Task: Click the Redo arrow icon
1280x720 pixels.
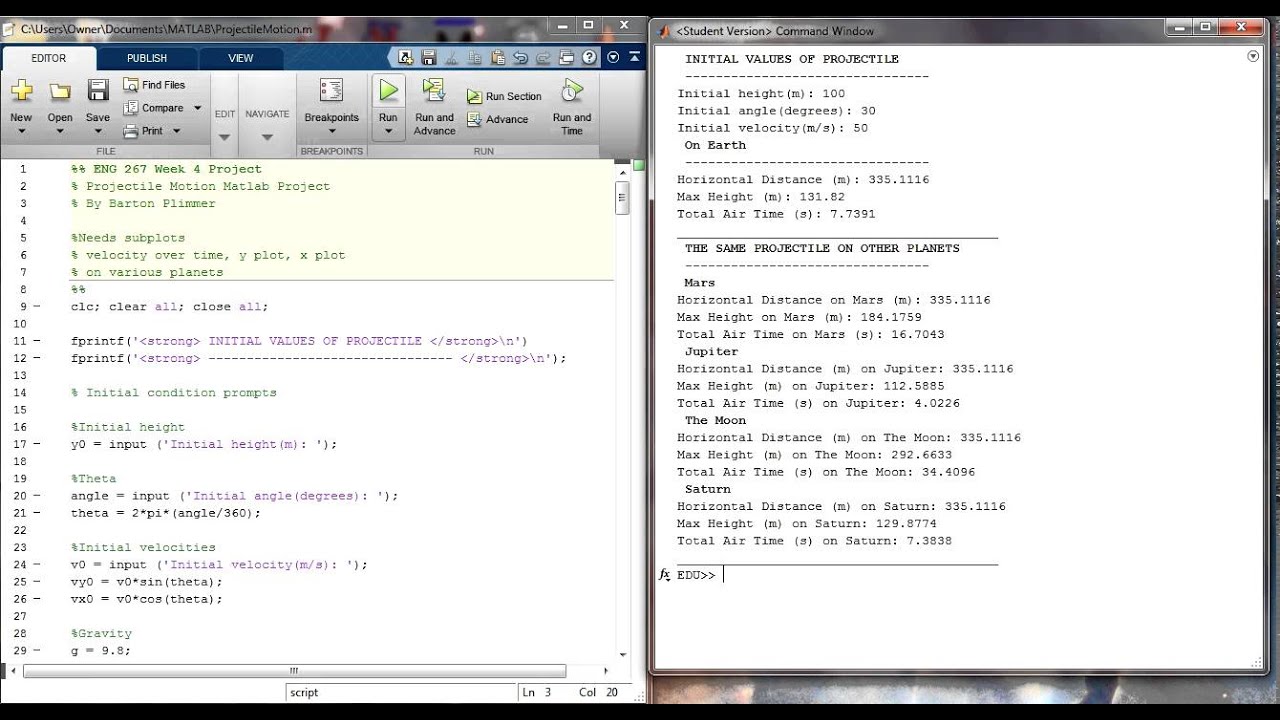Action: point(543,57)
